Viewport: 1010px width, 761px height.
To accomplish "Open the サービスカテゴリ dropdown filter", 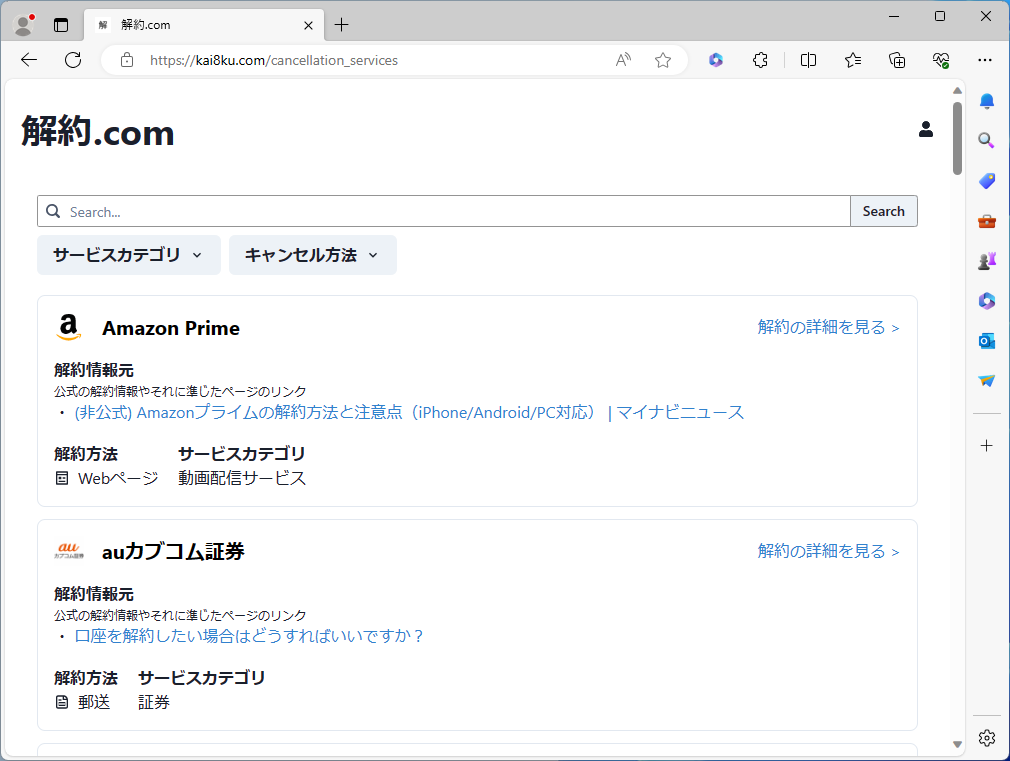I will 128,255.
